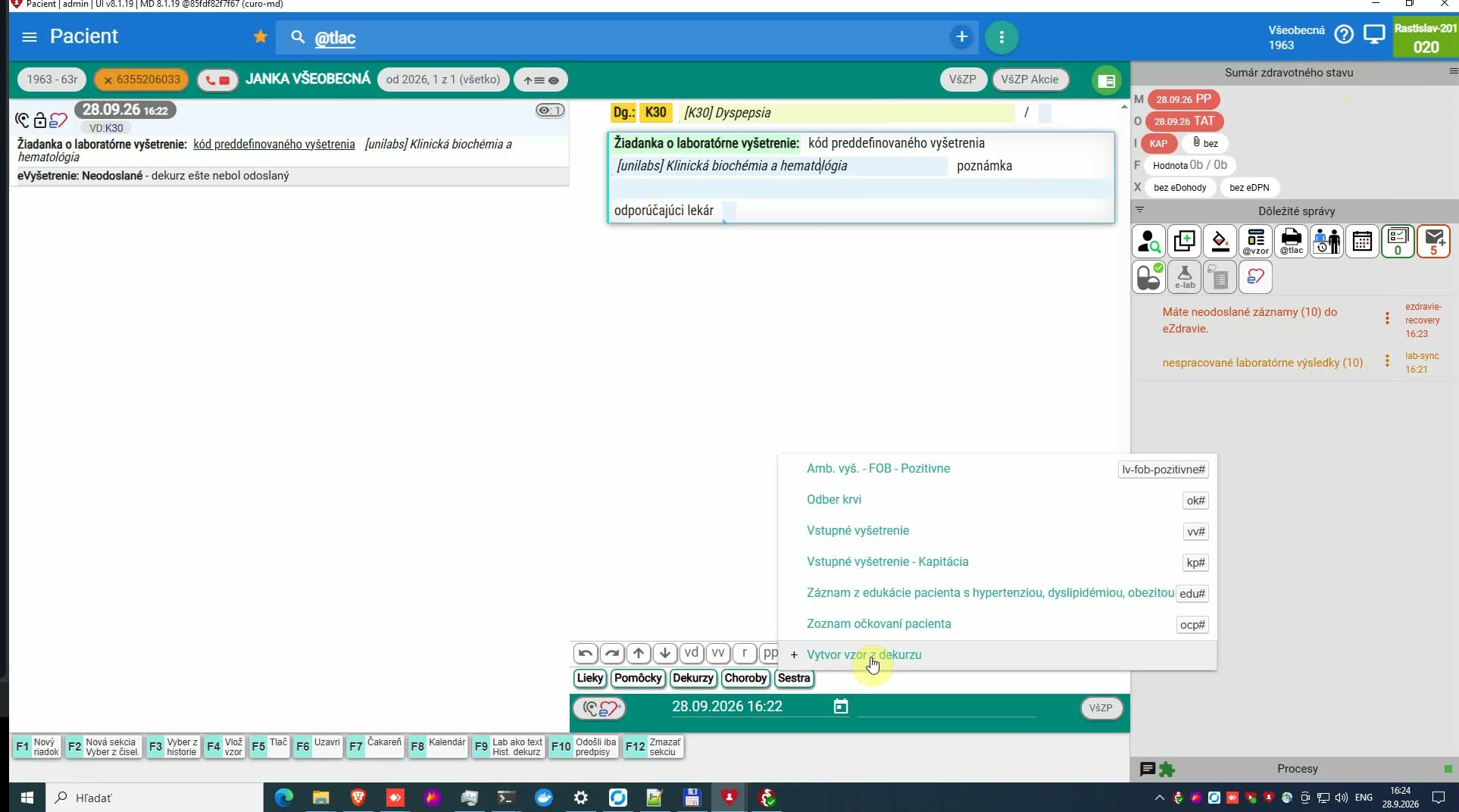Open the blood sample fill icon
Screen dimensions: 1459x812
pyautogui.click(x=1220, y=242)
